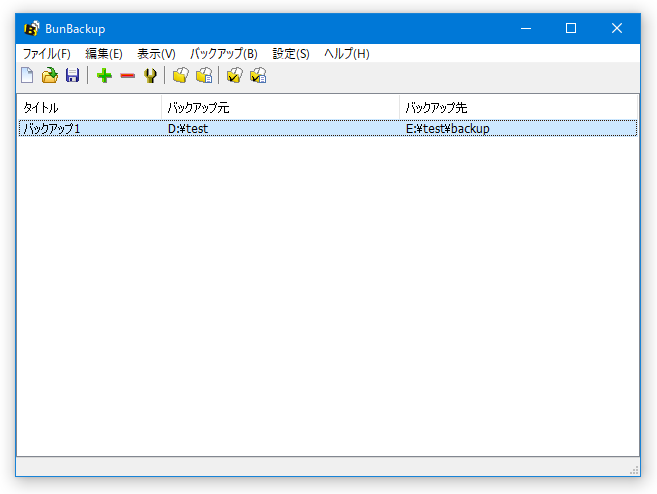
Task: Maximize the BunBackup window
Action: click(571, 28)
